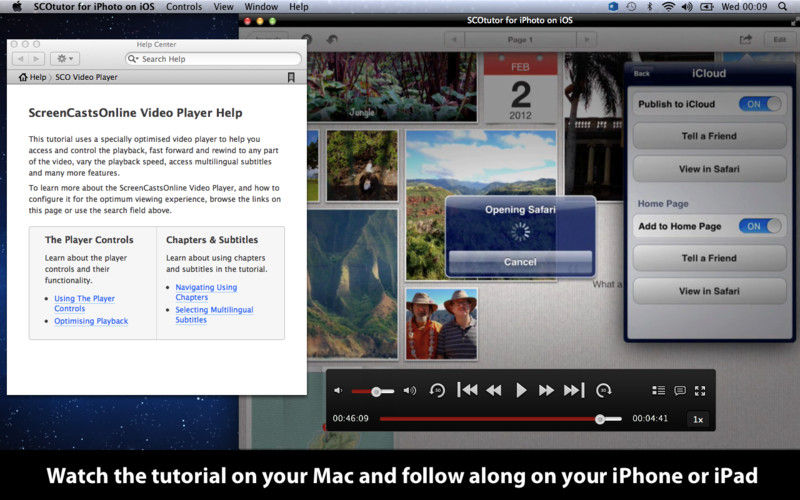800x500 pixels.
Task: Cancel the Opening Safari dialog
Action: (x=520, y=262)
